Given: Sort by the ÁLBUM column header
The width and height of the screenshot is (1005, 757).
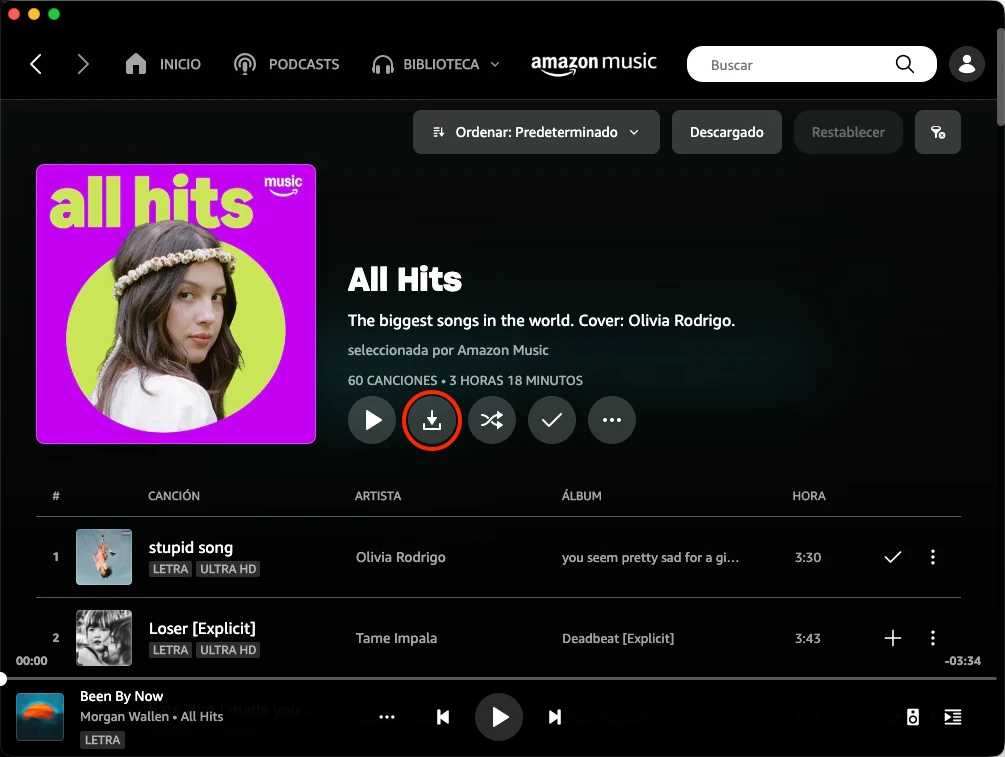Looking at the screenshot, I should pyautogui.click(x=582, y=496).
